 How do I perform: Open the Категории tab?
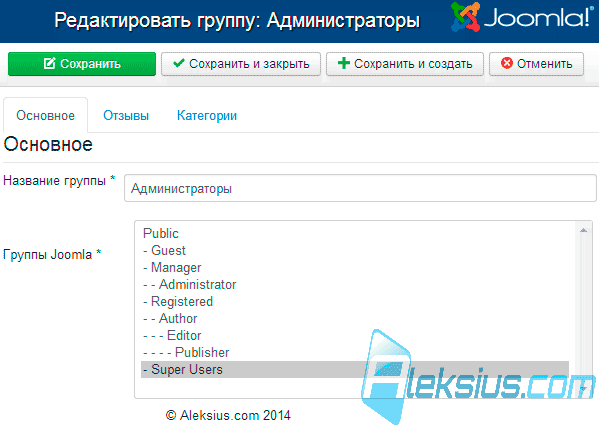[x=207, y=115]
